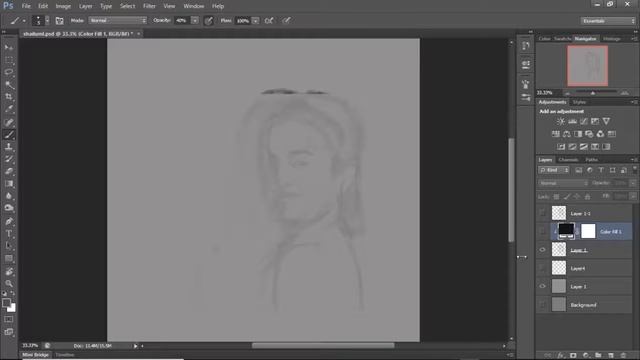The width and height of the screenshot is (640, 360).
Task: Toggle visibility of Layer4
Action: tap(542, 268)
